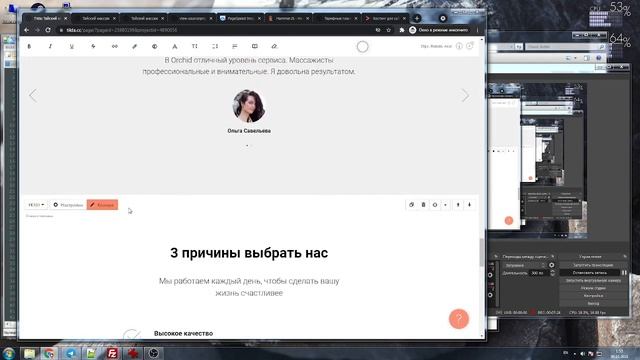640x360 pixels.
Task: Switch to third browser tab
Action: 144,18
